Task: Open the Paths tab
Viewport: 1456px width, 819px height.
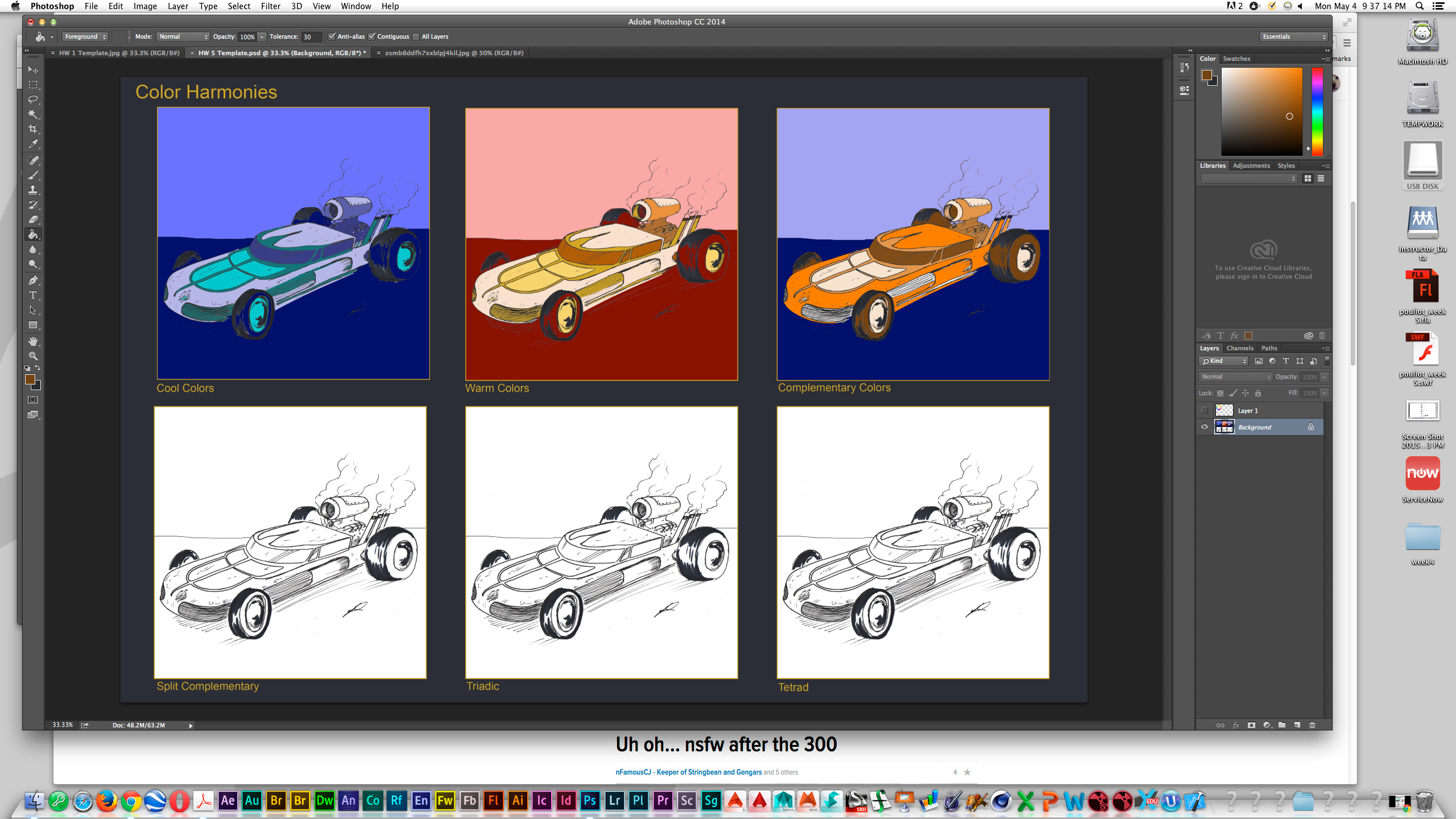Action: (1269, 348)
